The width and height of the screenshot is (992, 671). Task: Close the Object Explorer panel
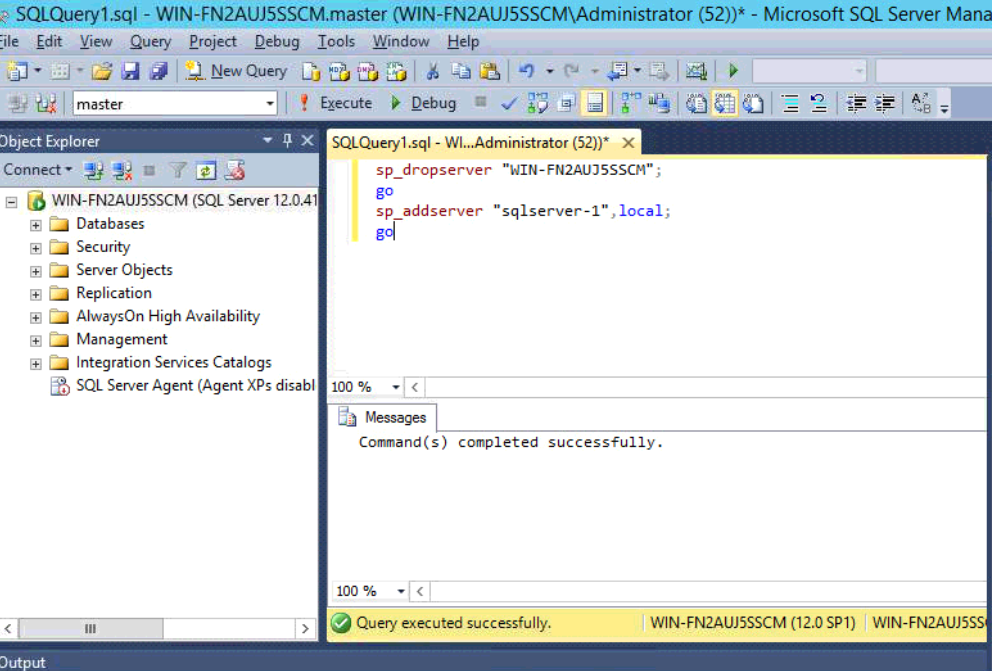coord(307,140)
